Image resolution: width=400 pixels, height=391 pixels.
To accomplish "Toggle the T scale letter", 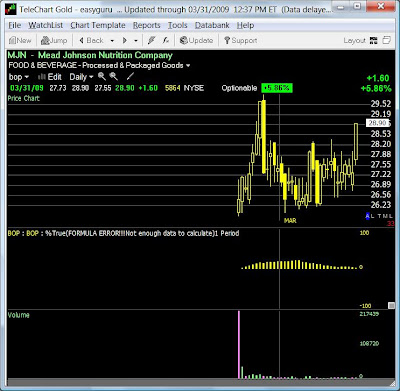I will point(380,216).
